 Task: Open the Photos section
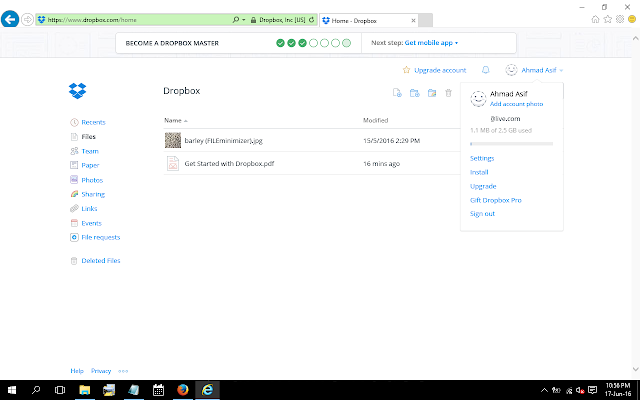[x=92, y=180]
